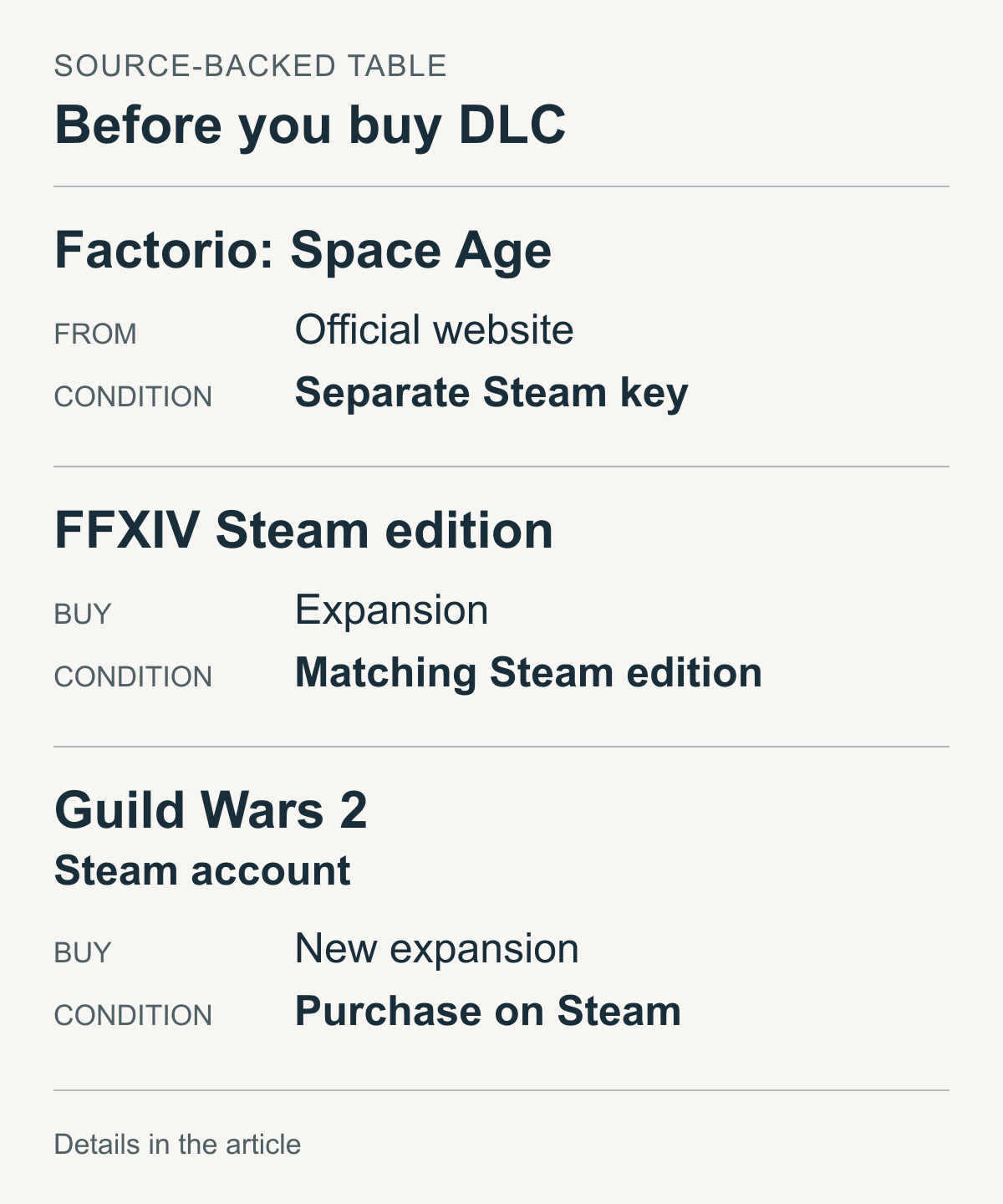Click the CONDITION label under Factorio

pos(133,397)
